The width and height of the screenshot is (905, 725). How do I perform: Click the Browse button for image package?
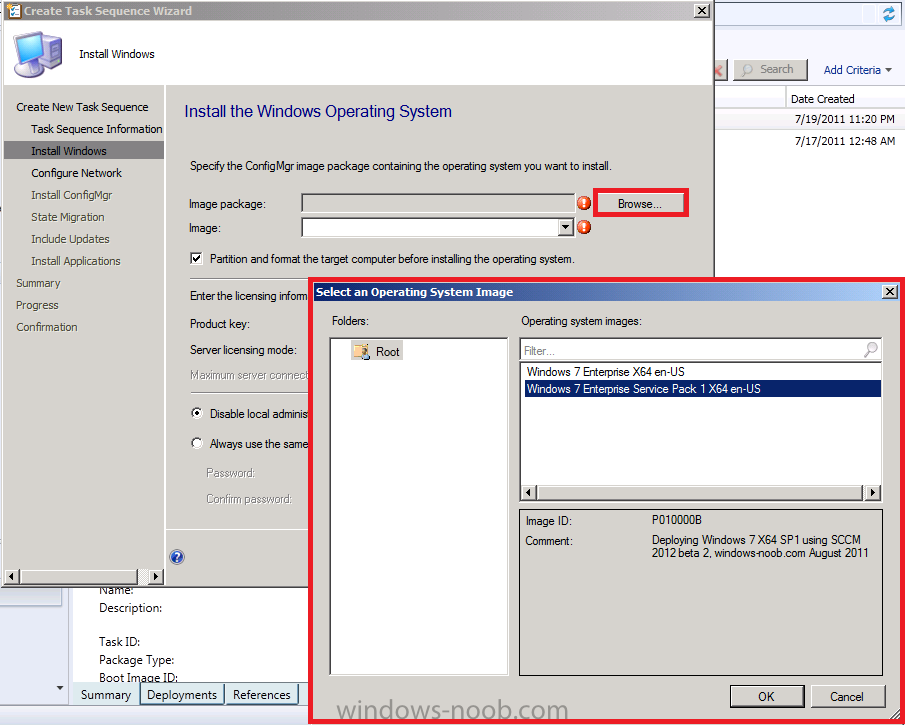click(x=640, y=204)
